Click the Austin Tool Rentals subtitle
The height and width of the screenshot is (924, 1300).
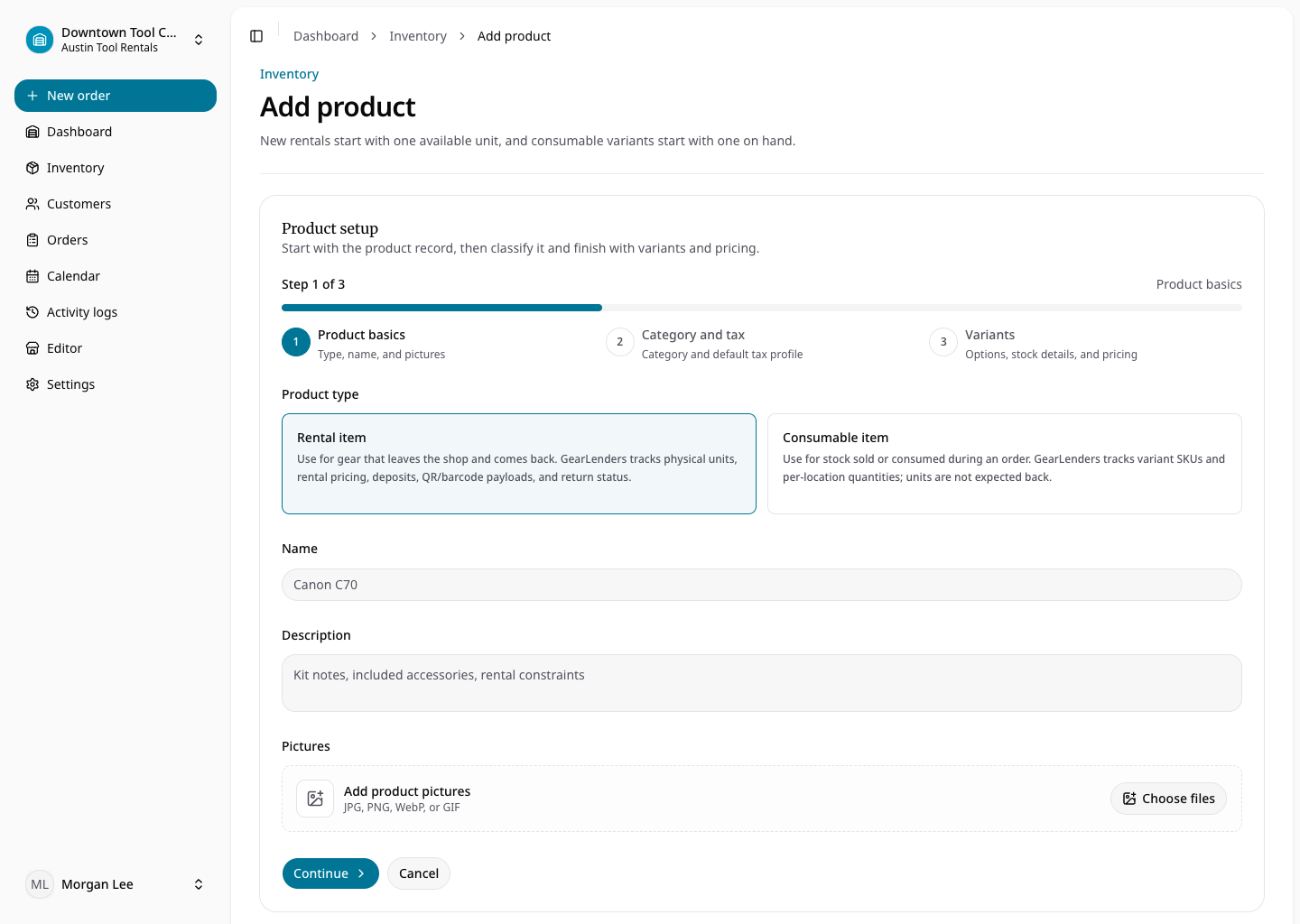point(109,48)
